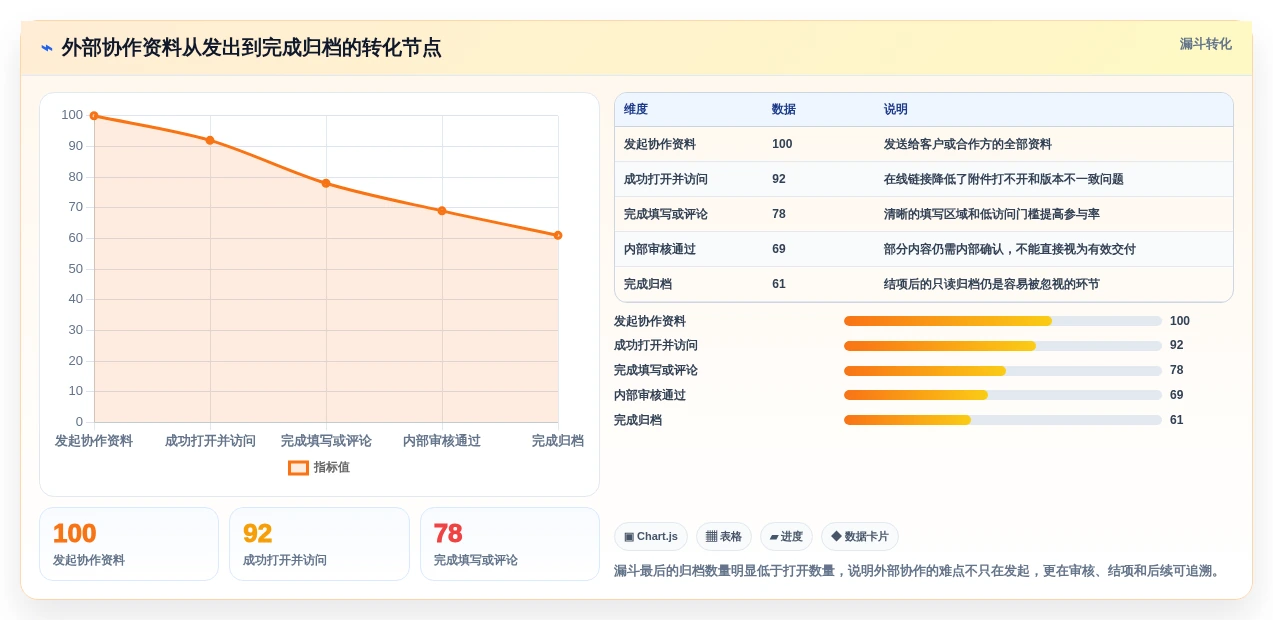
Task: Click the table value 92
Action: [779, 179]
